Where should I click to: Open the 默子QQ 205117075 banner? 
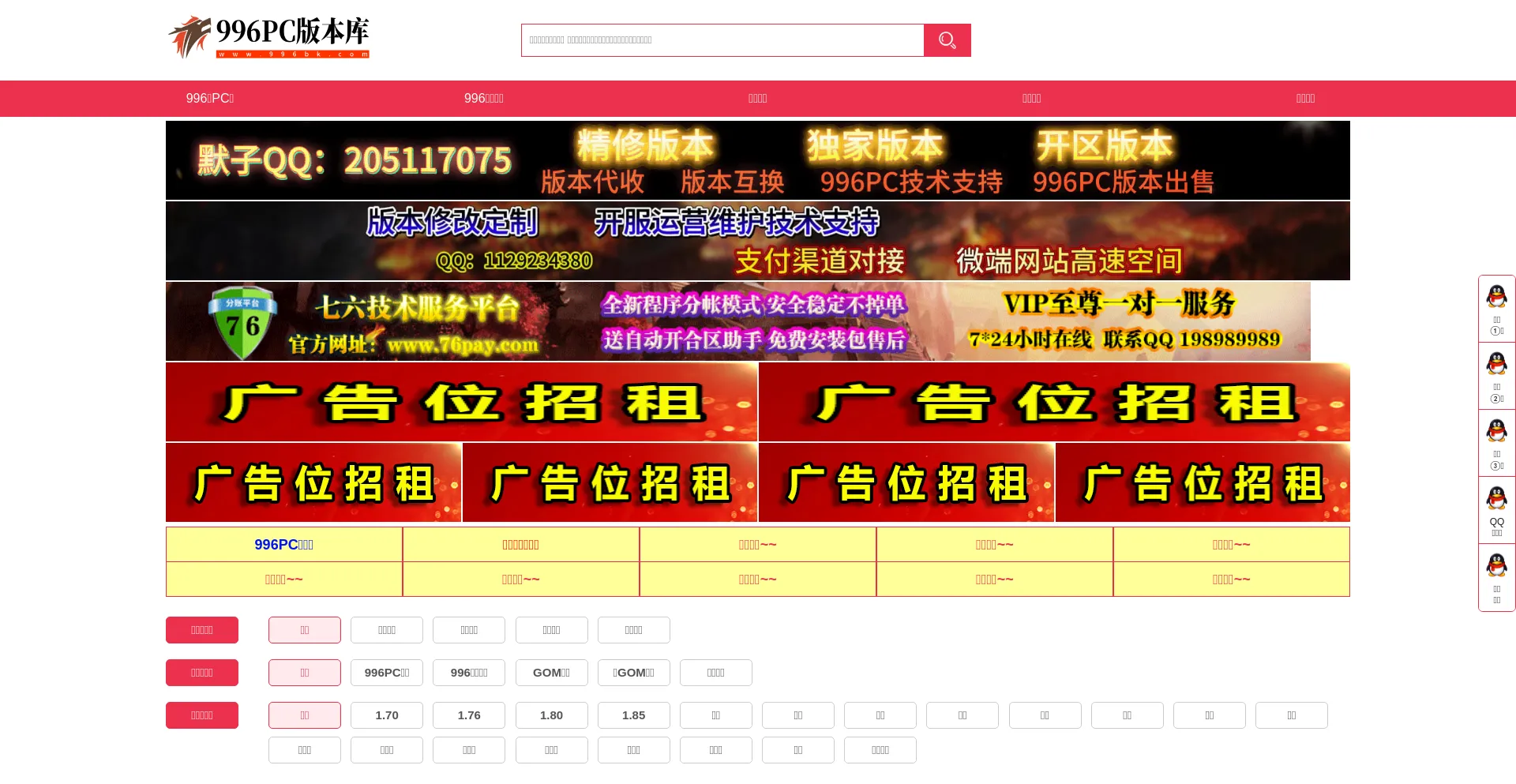click(758, 160)
